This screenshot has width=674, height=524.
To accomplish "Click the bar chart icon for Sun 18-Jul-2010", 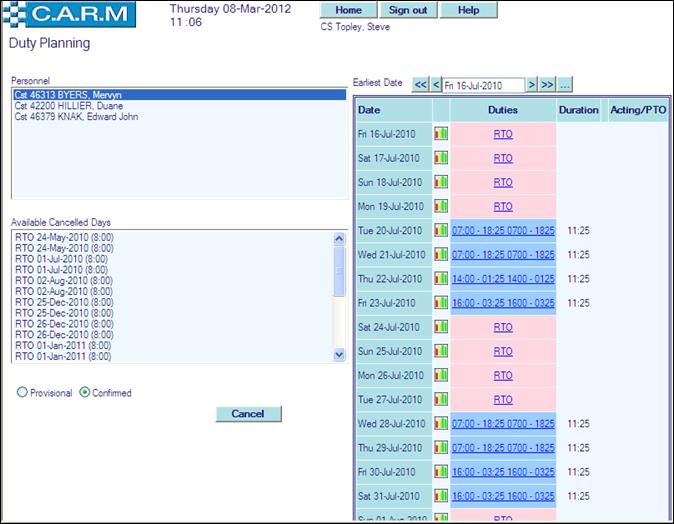I will [441, 182].
